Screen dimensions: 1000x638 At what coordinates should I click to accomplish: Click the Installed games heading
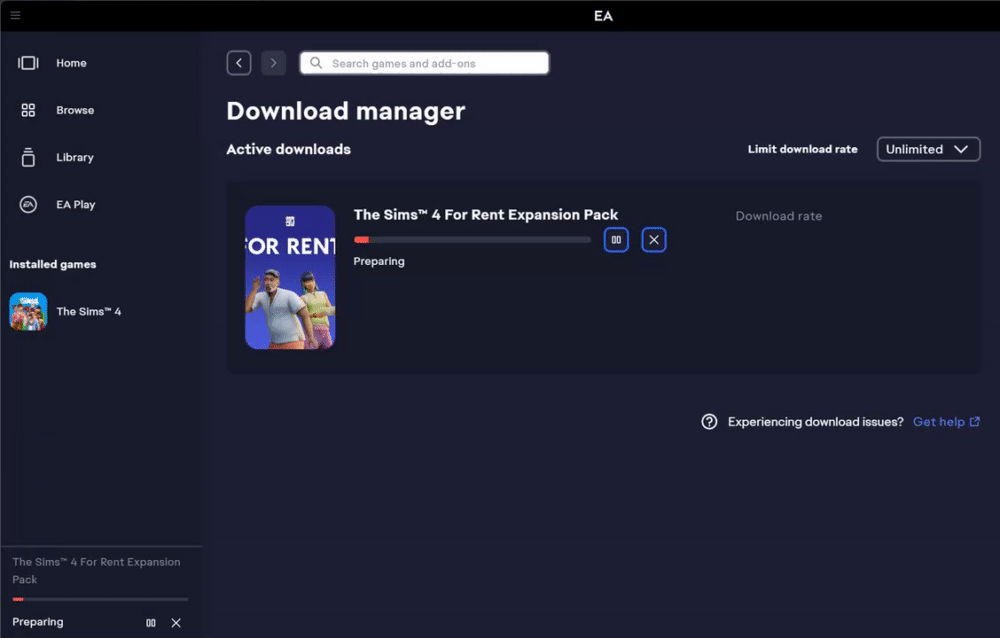coord(53,264)
